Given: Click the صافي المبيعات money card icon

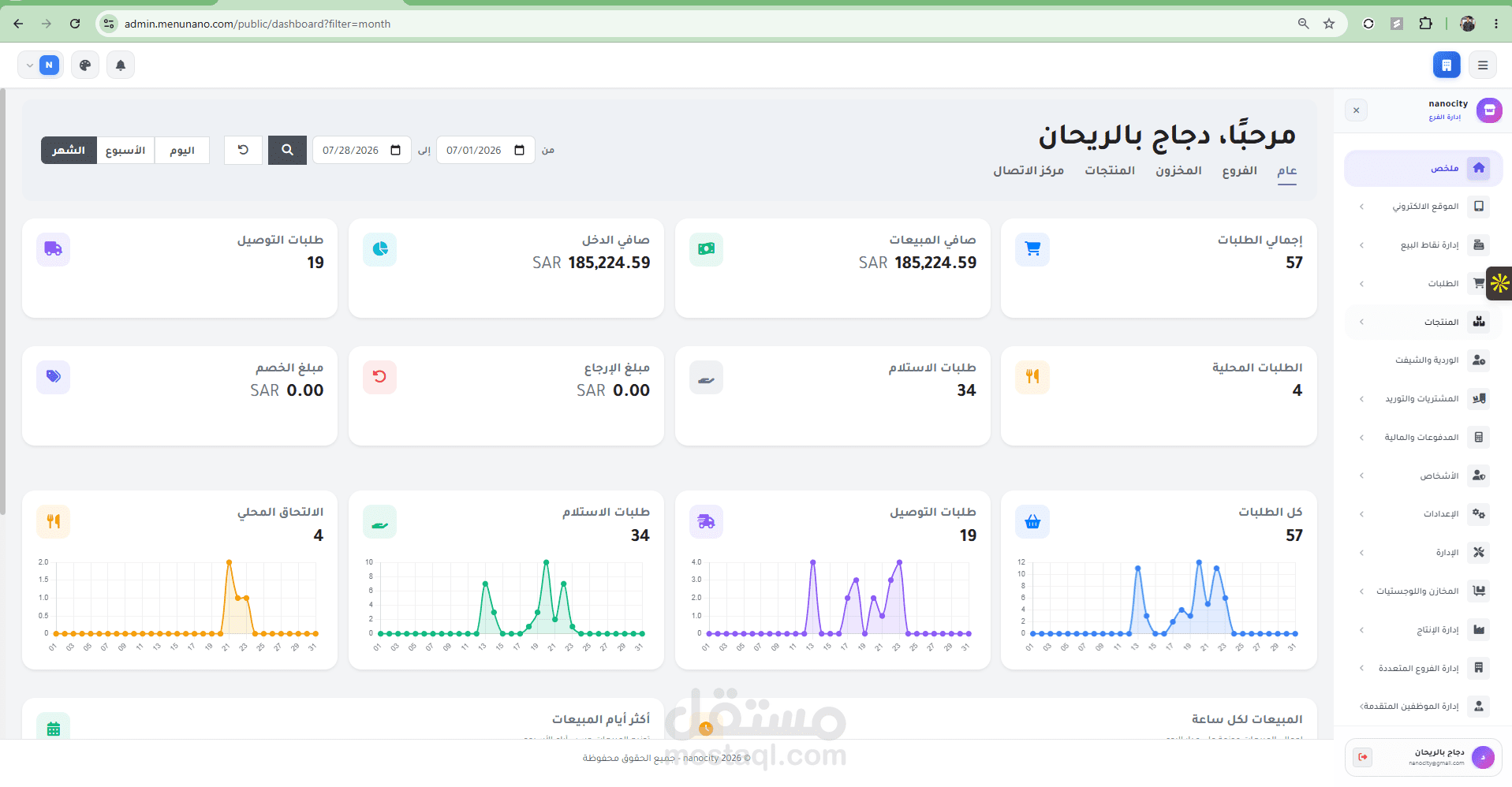Looking at the screenshot, I should click(x=706, y=249).
